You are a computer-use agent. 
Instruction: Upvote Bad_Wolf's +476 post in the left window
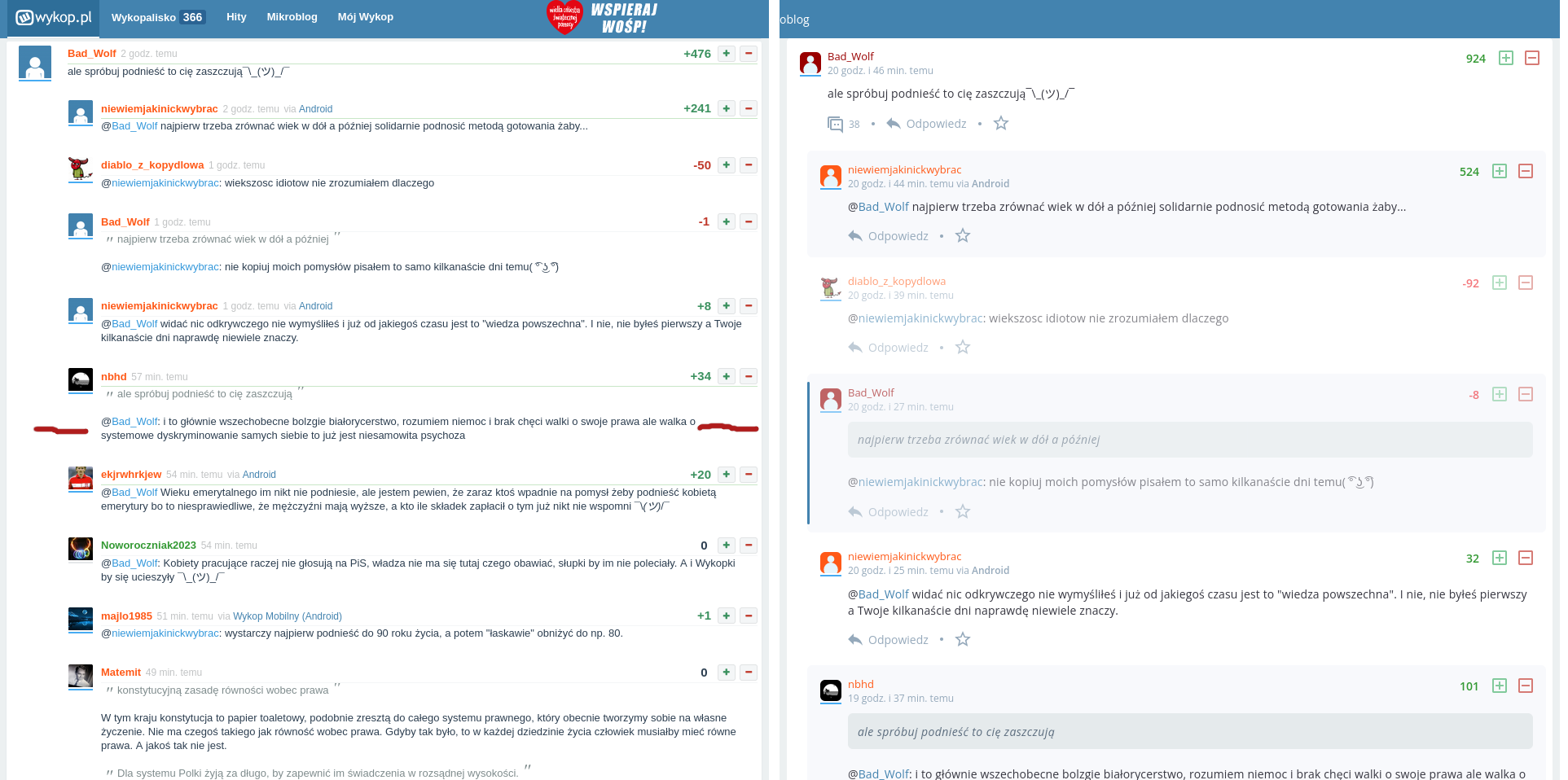pyautogui.click(x=727, y=54)
